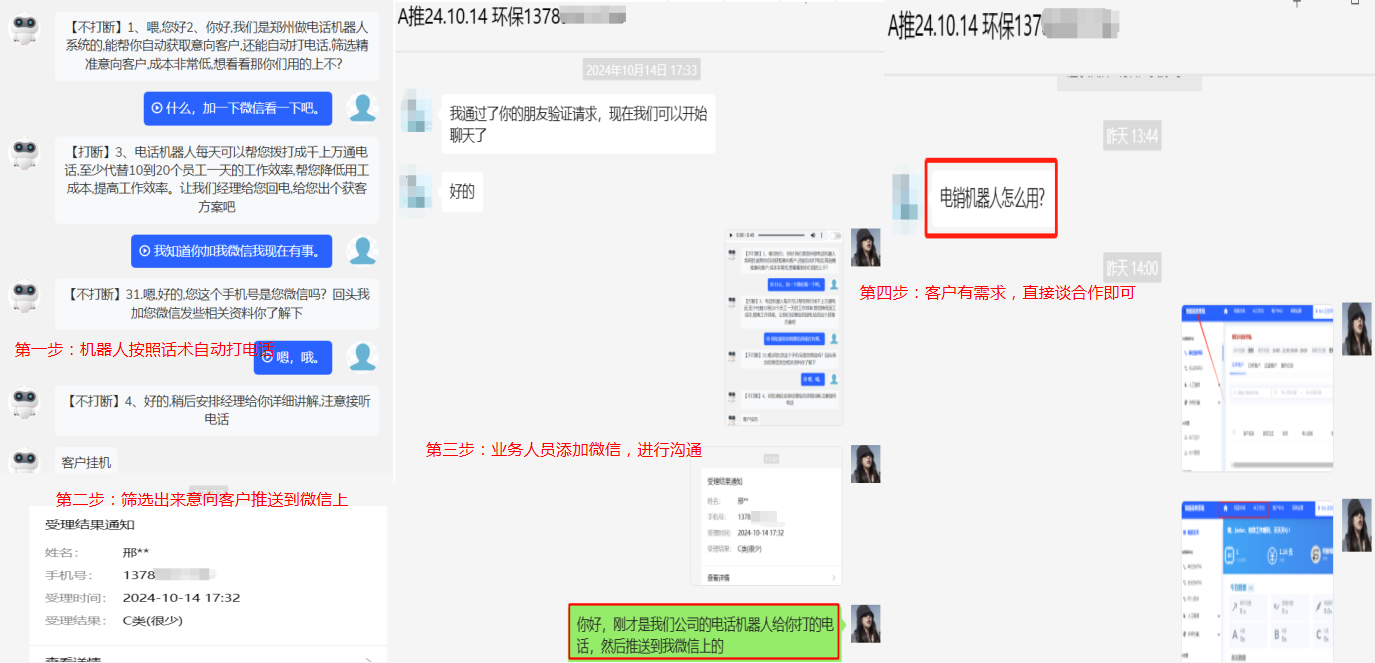Click blurred avatar beside '电销机器人怎么用?'
Image resolution: width=1375 pixels, height=663 pixels.
click(x=906, y=197)
